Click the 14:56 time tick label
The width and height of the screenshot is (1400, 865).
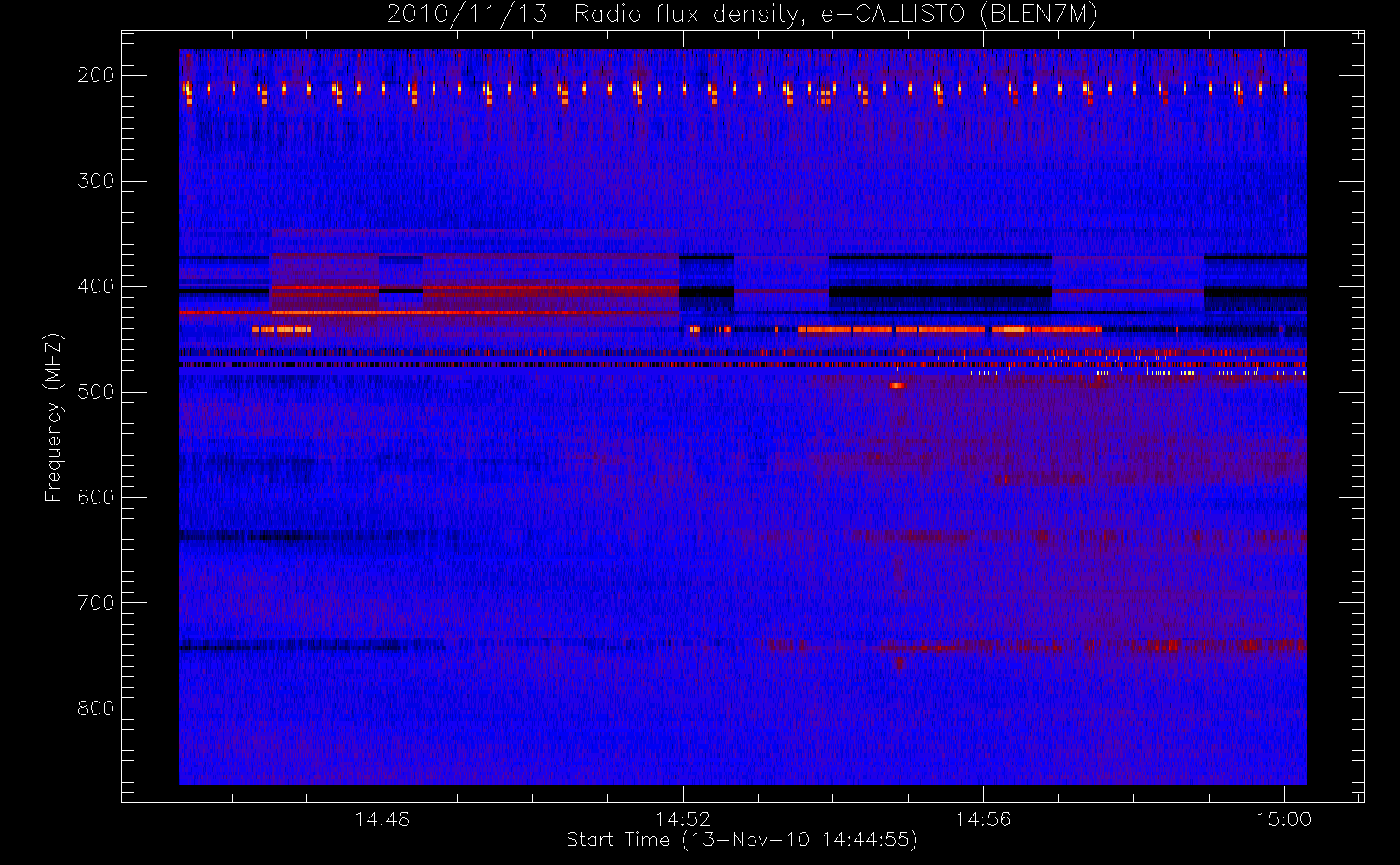pyautogui.click(x=983, y=819)
